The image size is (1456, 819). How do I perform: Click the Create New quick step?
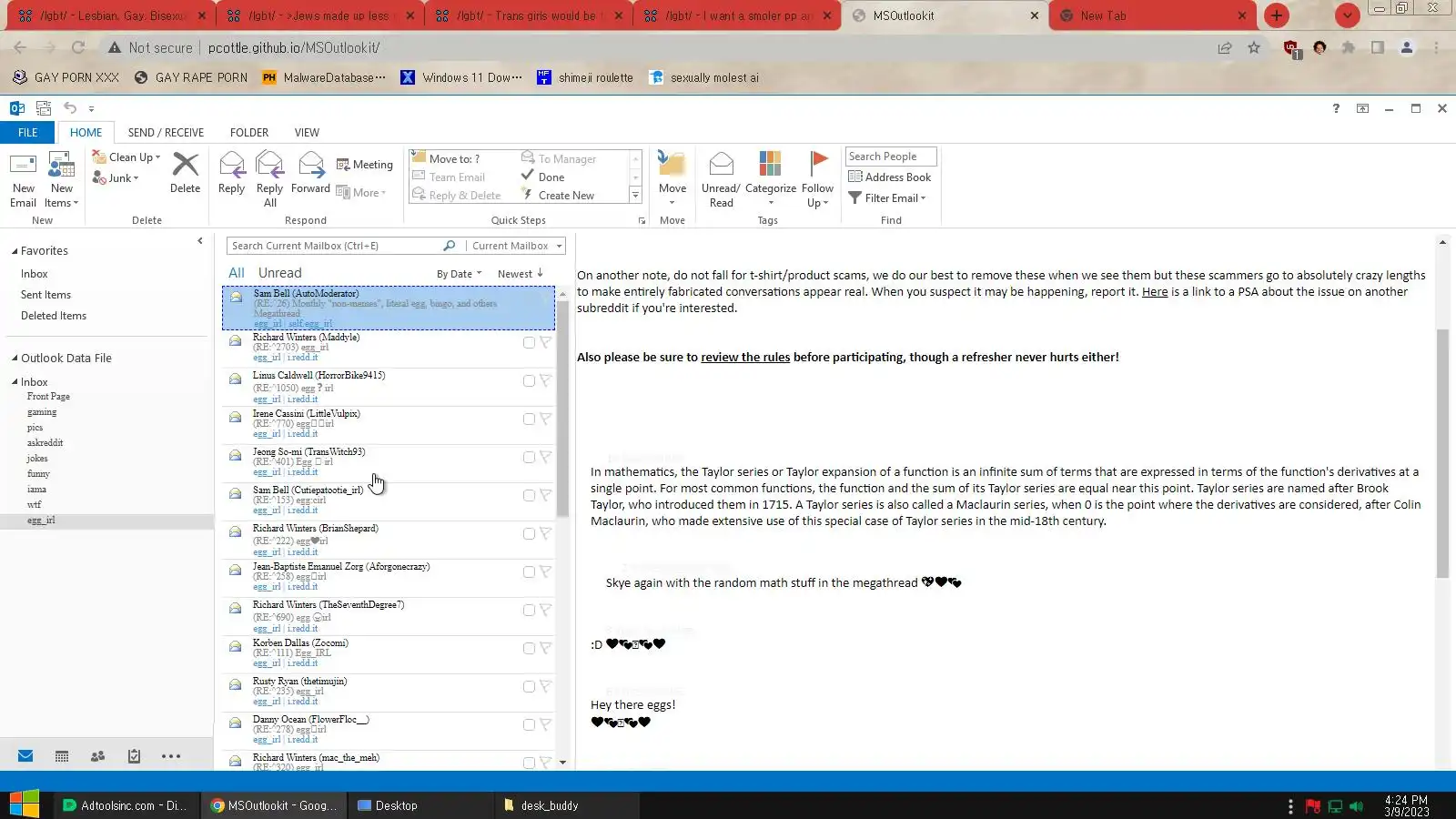tap(558, 196)
